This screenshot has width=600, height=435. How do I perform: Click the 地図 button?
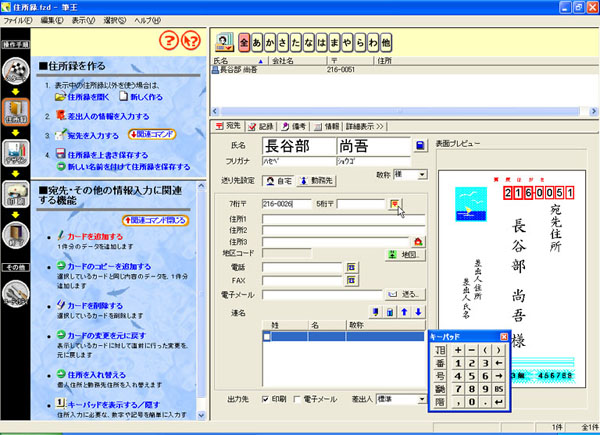(x=399, y=254)
